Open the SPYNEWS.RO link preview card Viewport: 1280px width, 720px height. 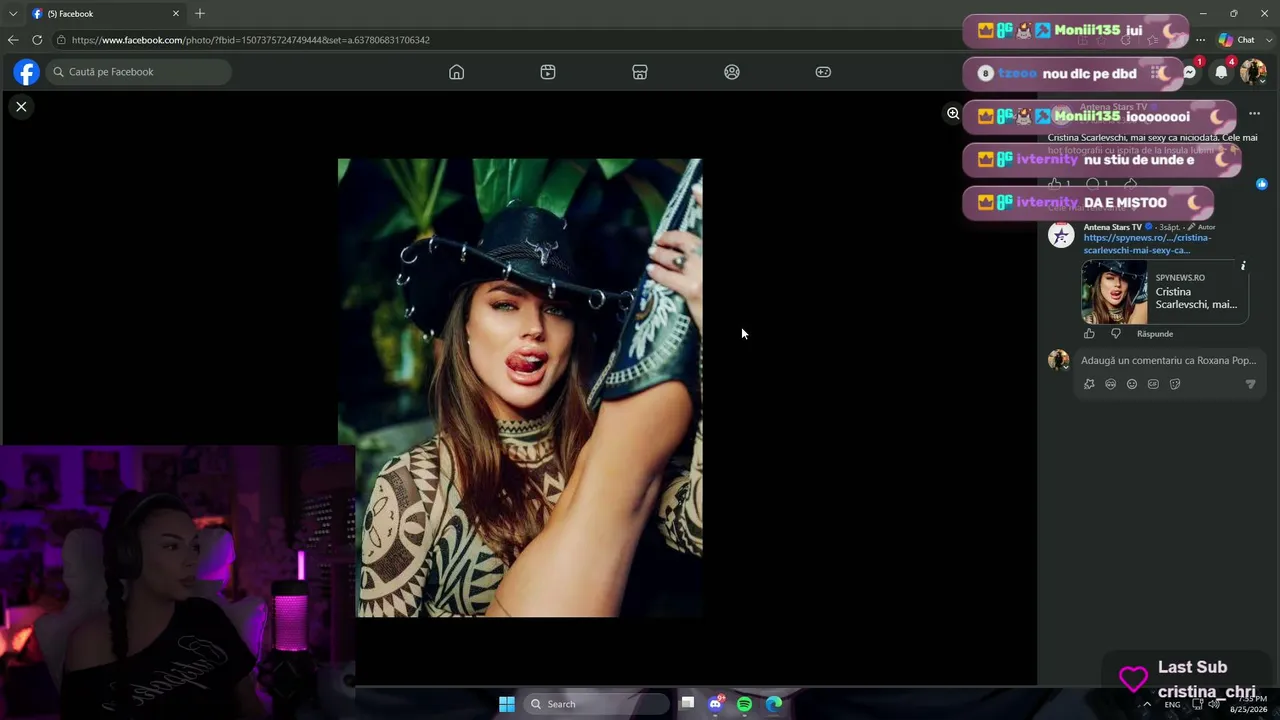(x=1165, y=292)
